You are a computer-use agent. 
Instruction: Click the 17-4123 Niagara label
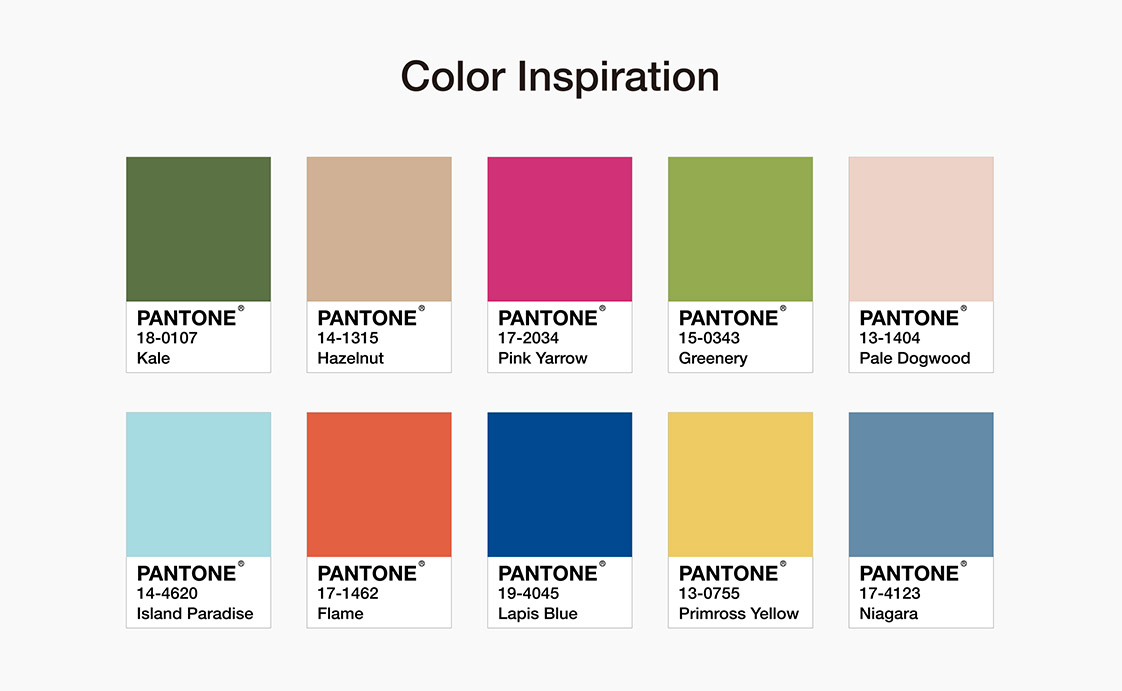(889, 603)
